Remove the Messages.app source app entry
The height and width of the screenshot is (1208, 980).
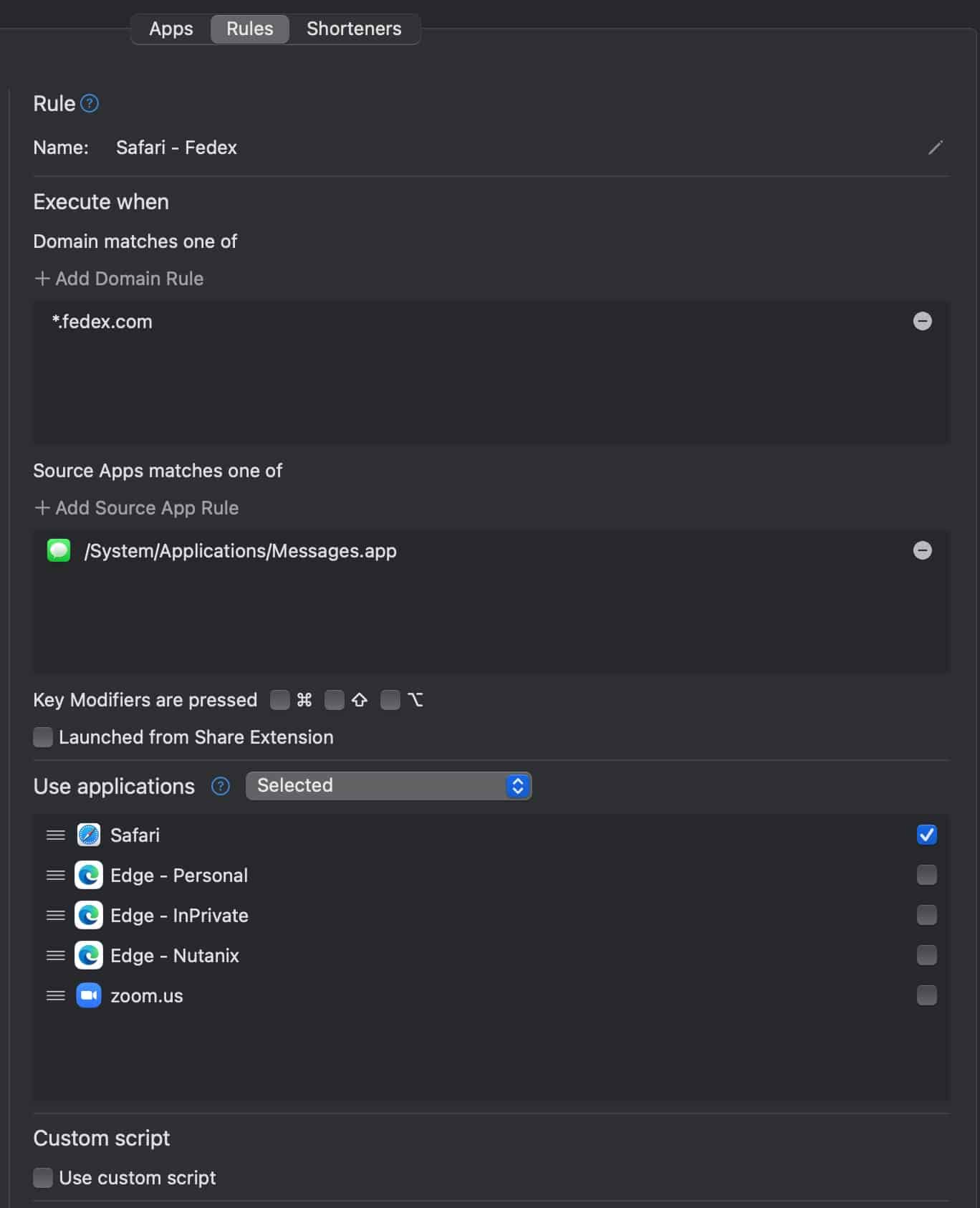tap(923, 550)
